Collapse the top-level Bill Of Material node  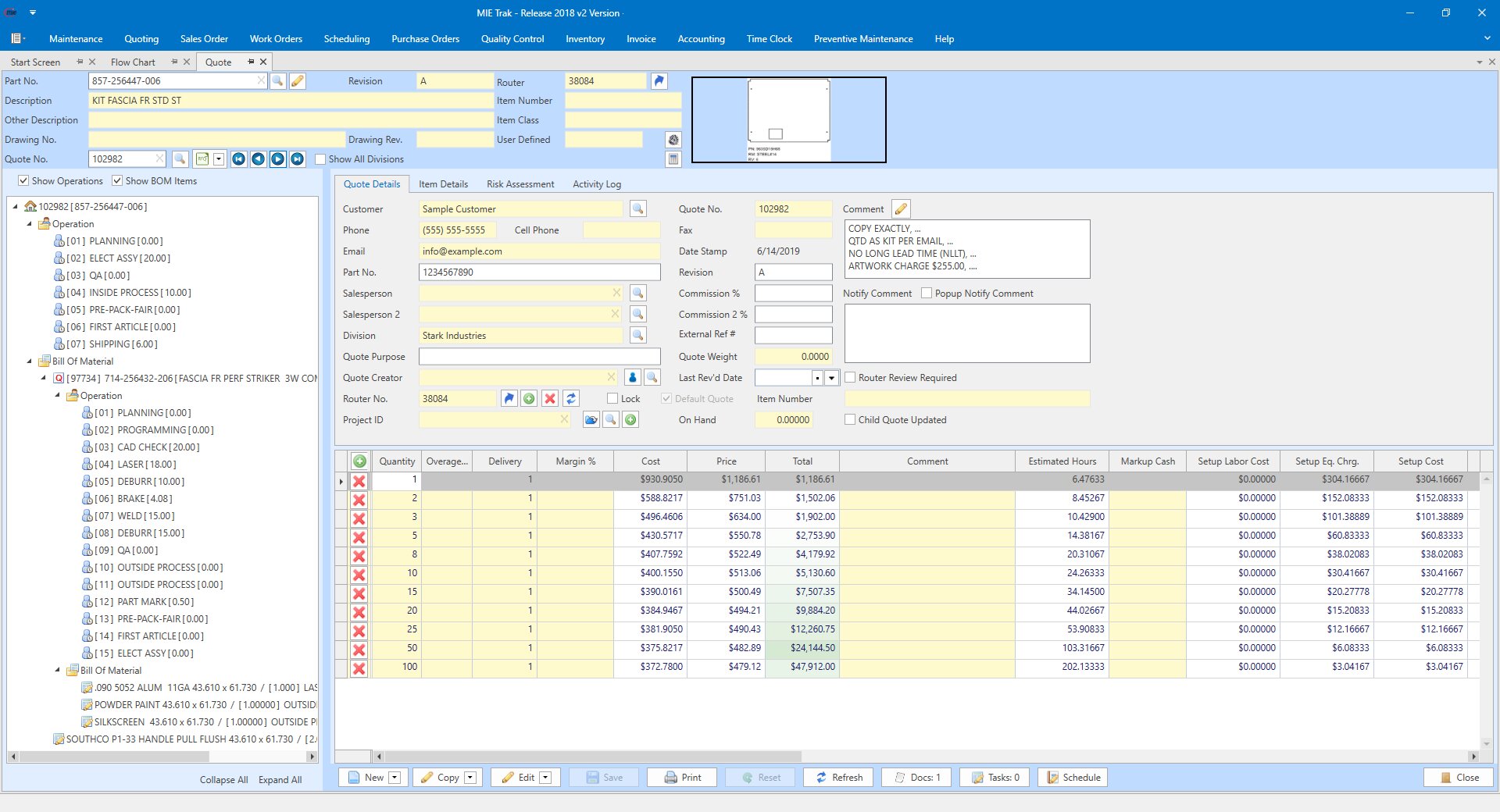tap(30, 361)
